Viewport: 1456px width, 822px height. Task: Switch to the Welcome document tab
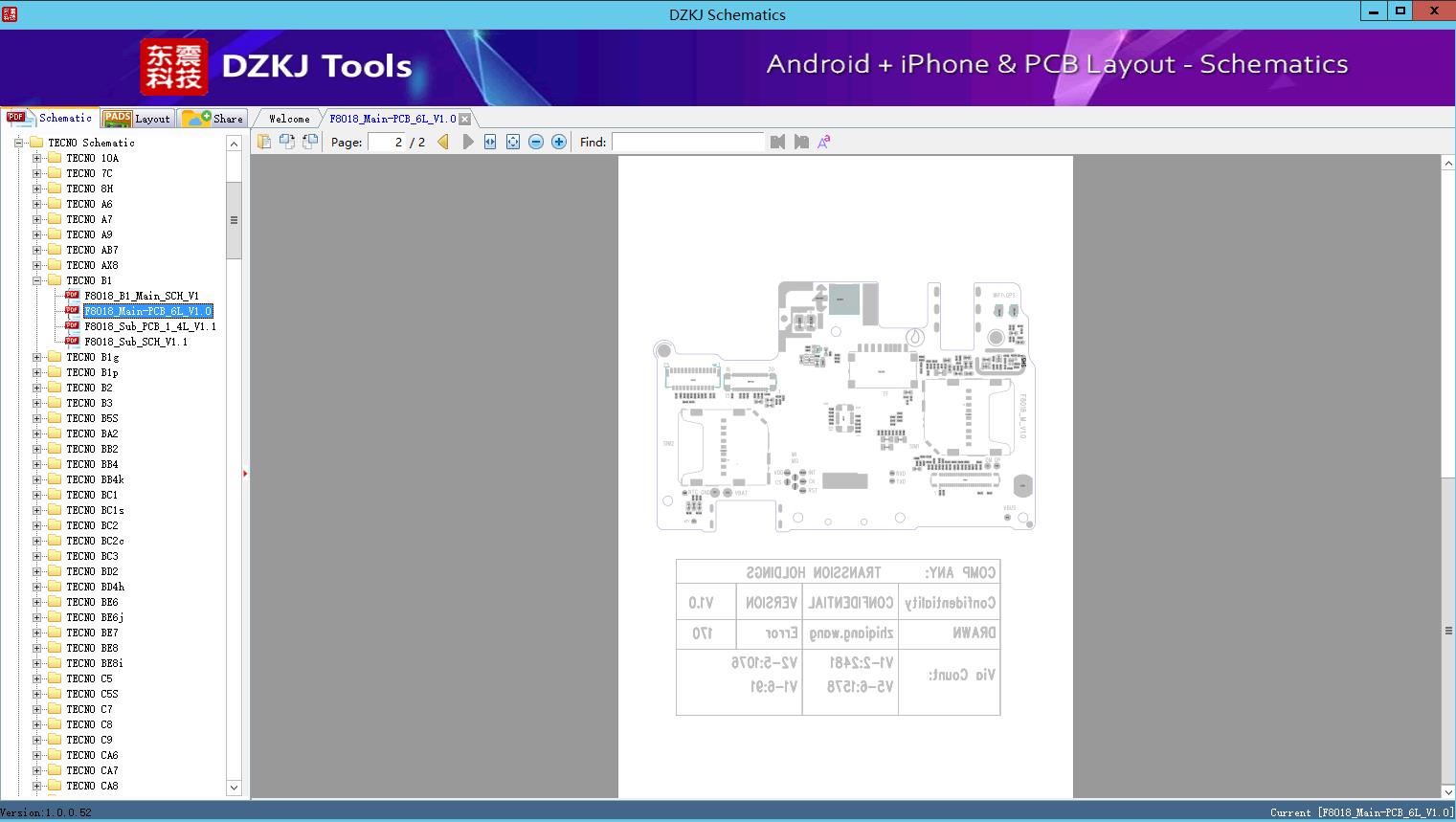[288, 119]
